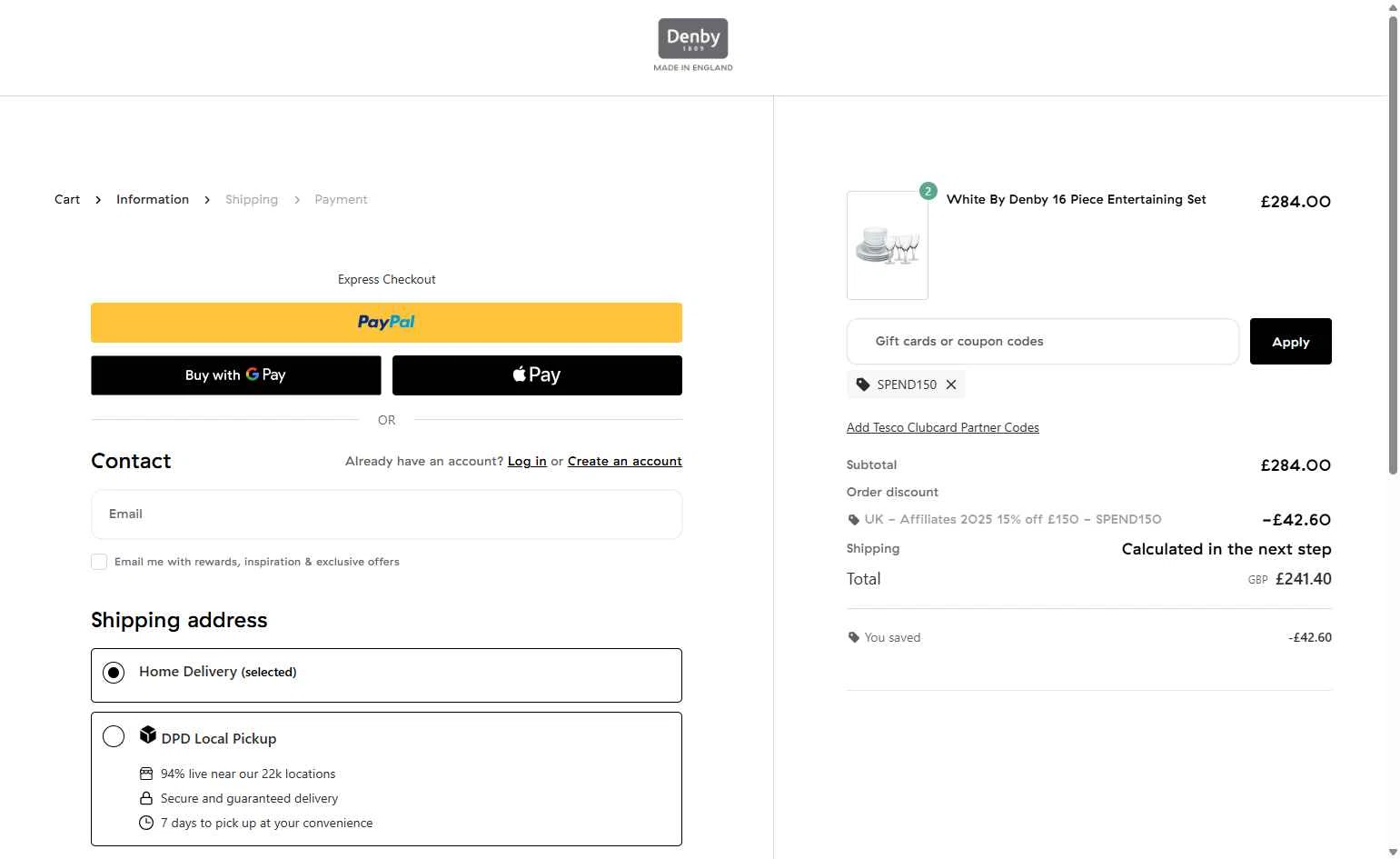
Task: Click the Log in link
Action: tap(527, 461)
